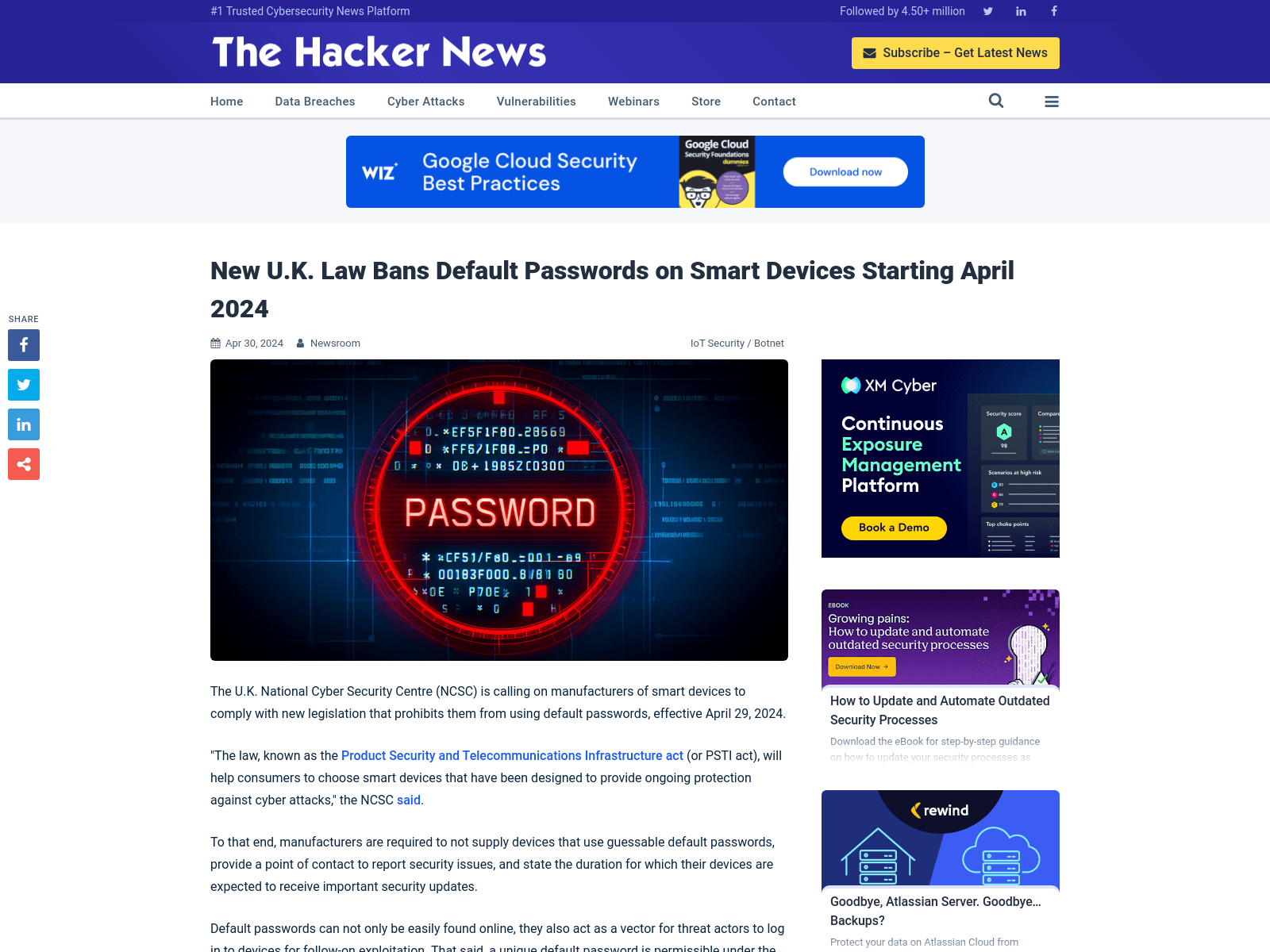Click Book a Demo in XM Cyber ad
The width and height of the screenshot is (1270, 952).
tap(894, 528)
